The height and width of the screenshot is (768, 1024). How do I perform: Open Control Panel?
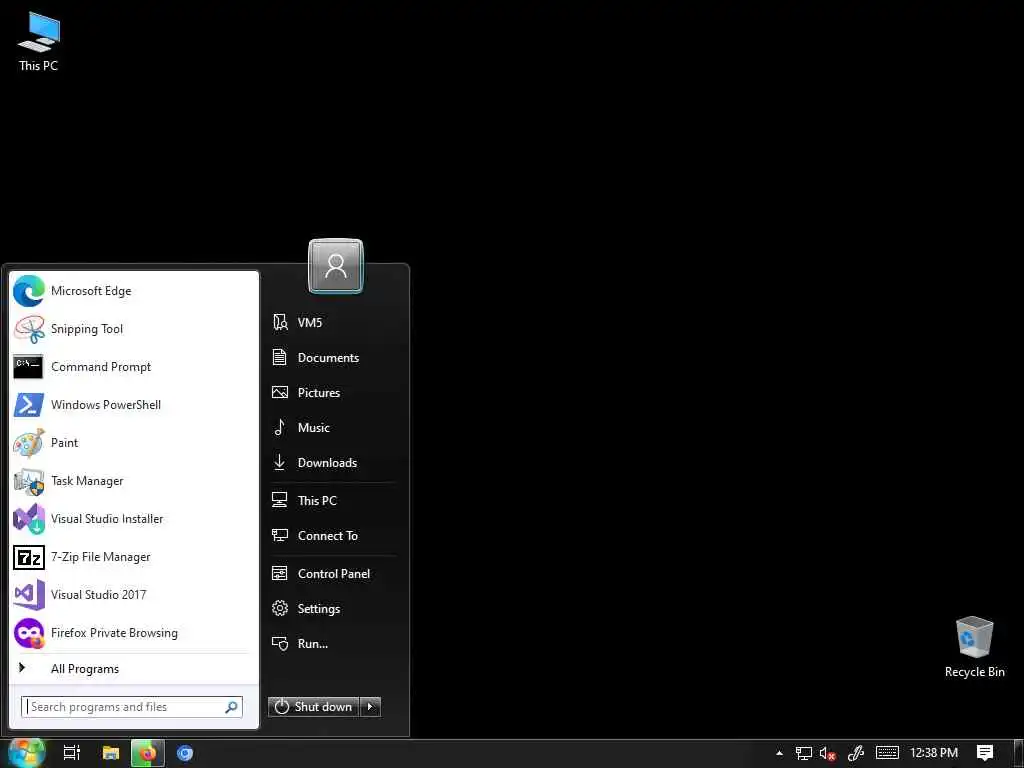[x=333, y=573]
